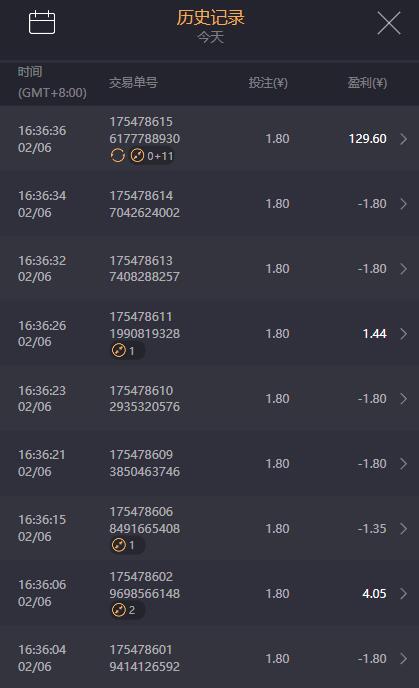The height and width of the screenshot is (688, 419).
Task: Click the 历史记录 title heading
Action: tap(210, 18)
